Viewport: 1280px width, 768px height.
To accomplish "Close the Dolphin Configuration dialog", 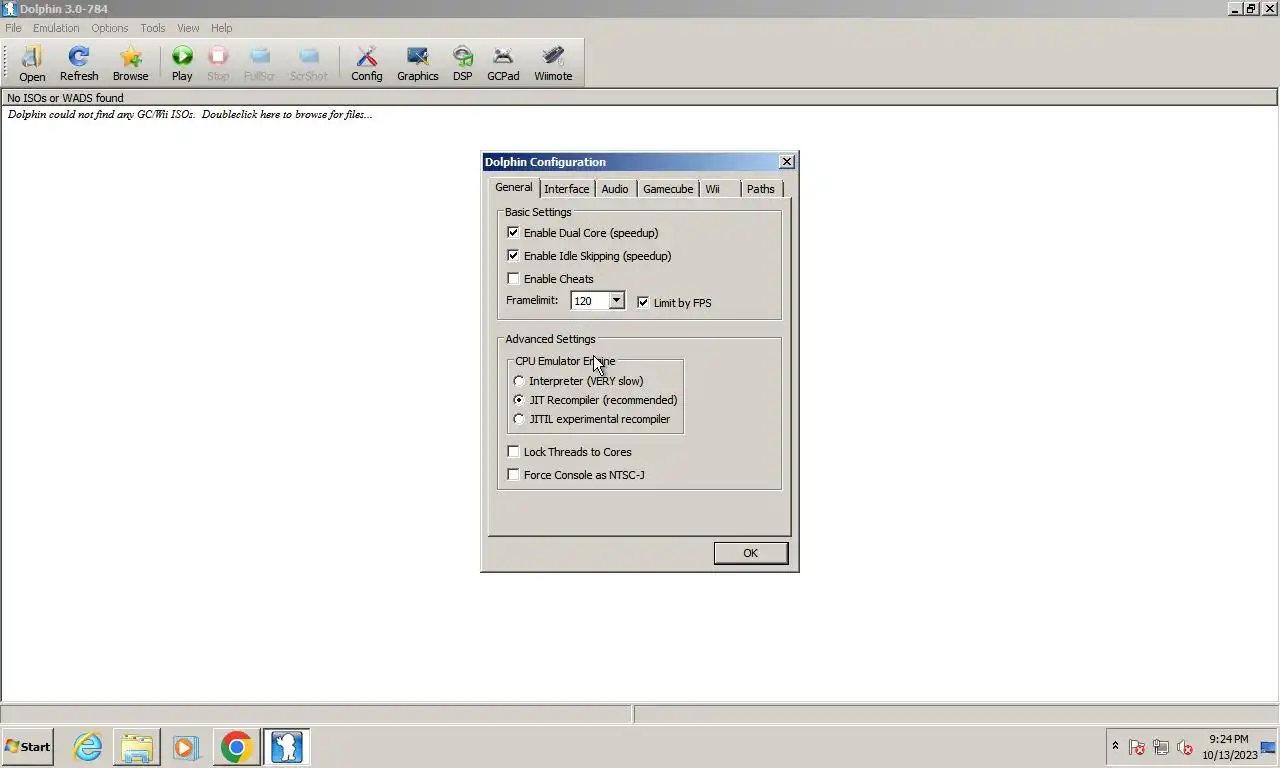I will point(787,161).
